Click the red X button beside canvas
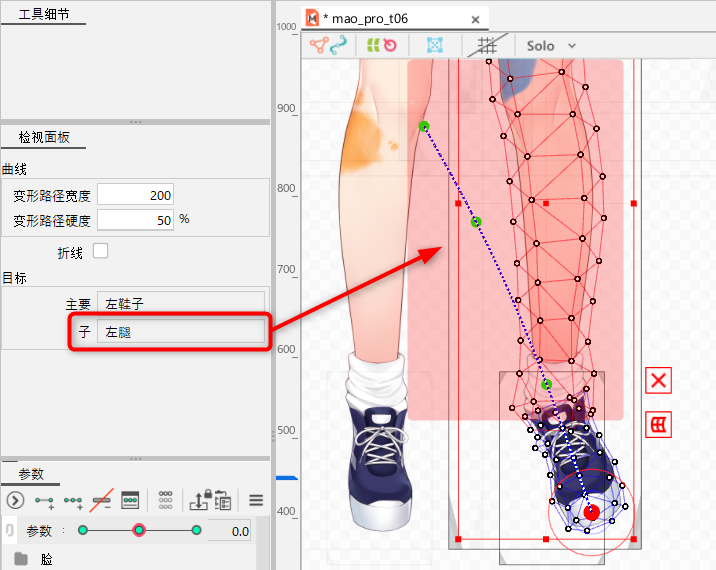The width and height of the screenshot is (716, 570). 658,381
